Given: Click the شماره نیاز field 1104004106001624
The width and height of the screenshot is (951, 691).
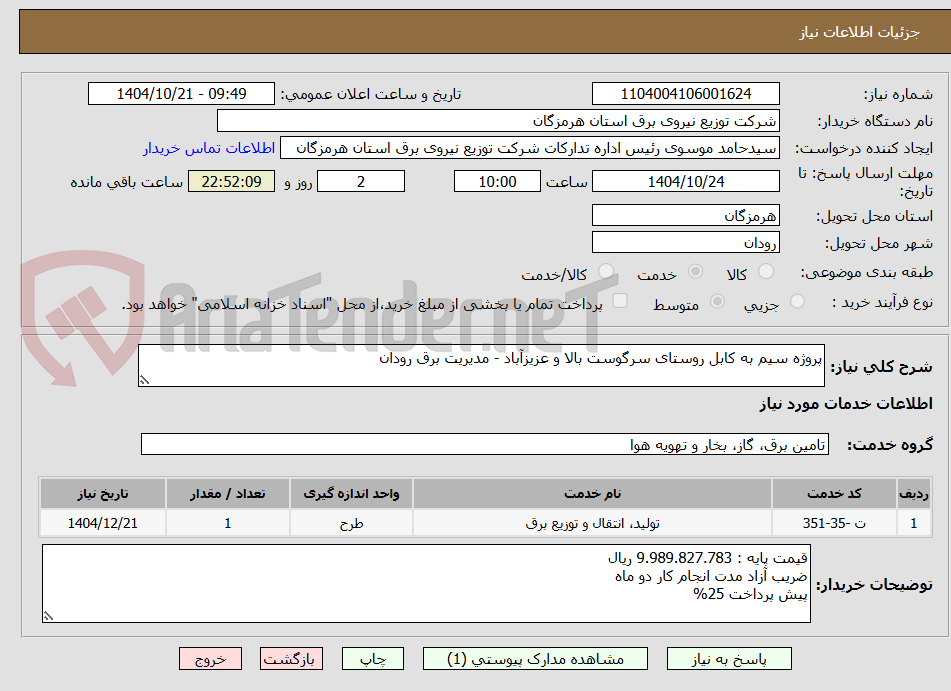Looking at the screenshot, I should (686, 94).
